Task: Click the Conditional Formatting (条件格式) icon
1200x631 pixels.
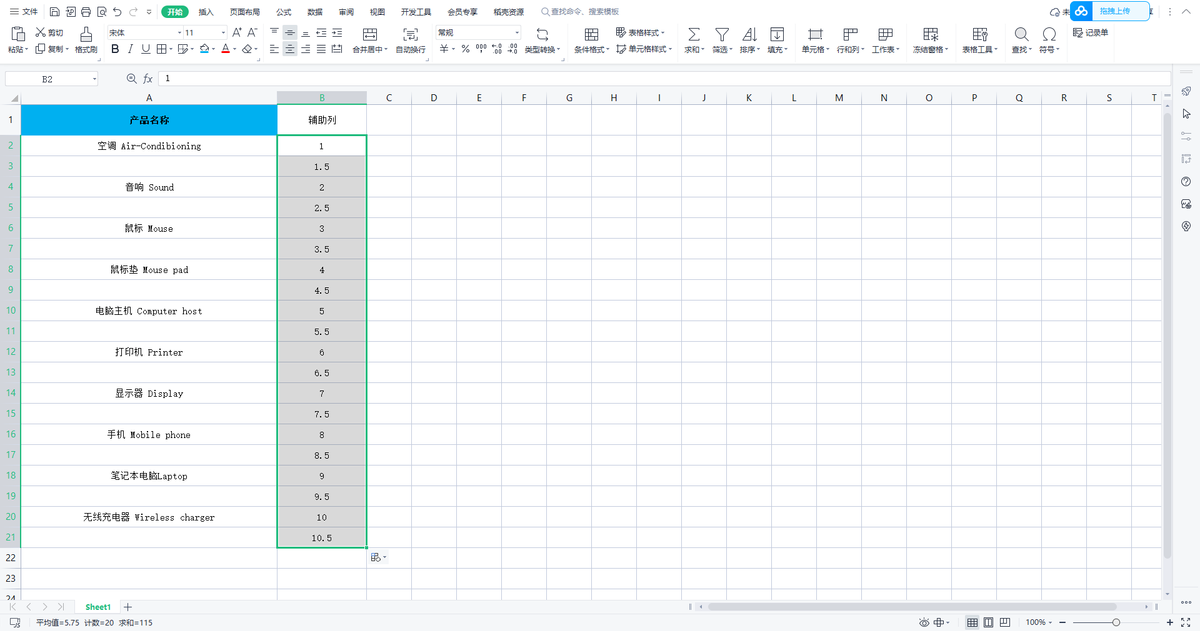Action: (591, 34)
